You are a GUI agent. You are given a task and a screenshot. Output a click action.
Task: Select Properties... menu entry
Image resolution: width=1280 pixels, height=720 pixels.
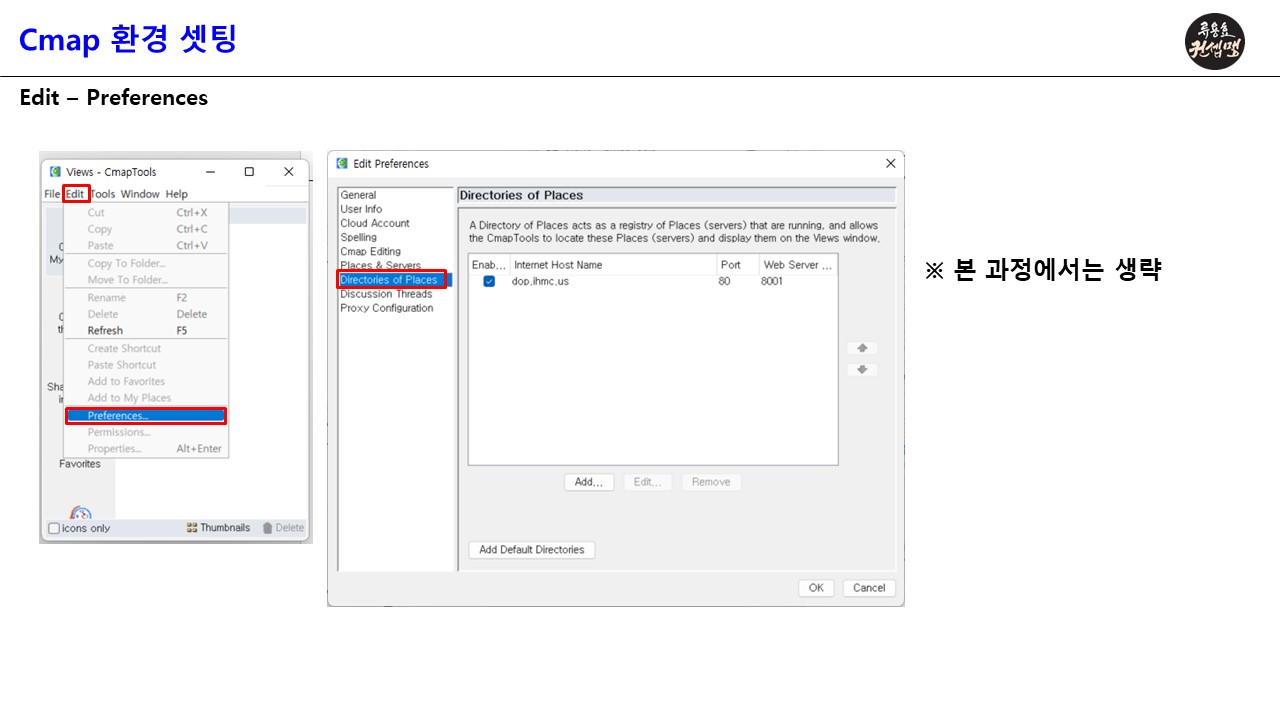pos(146,449)
